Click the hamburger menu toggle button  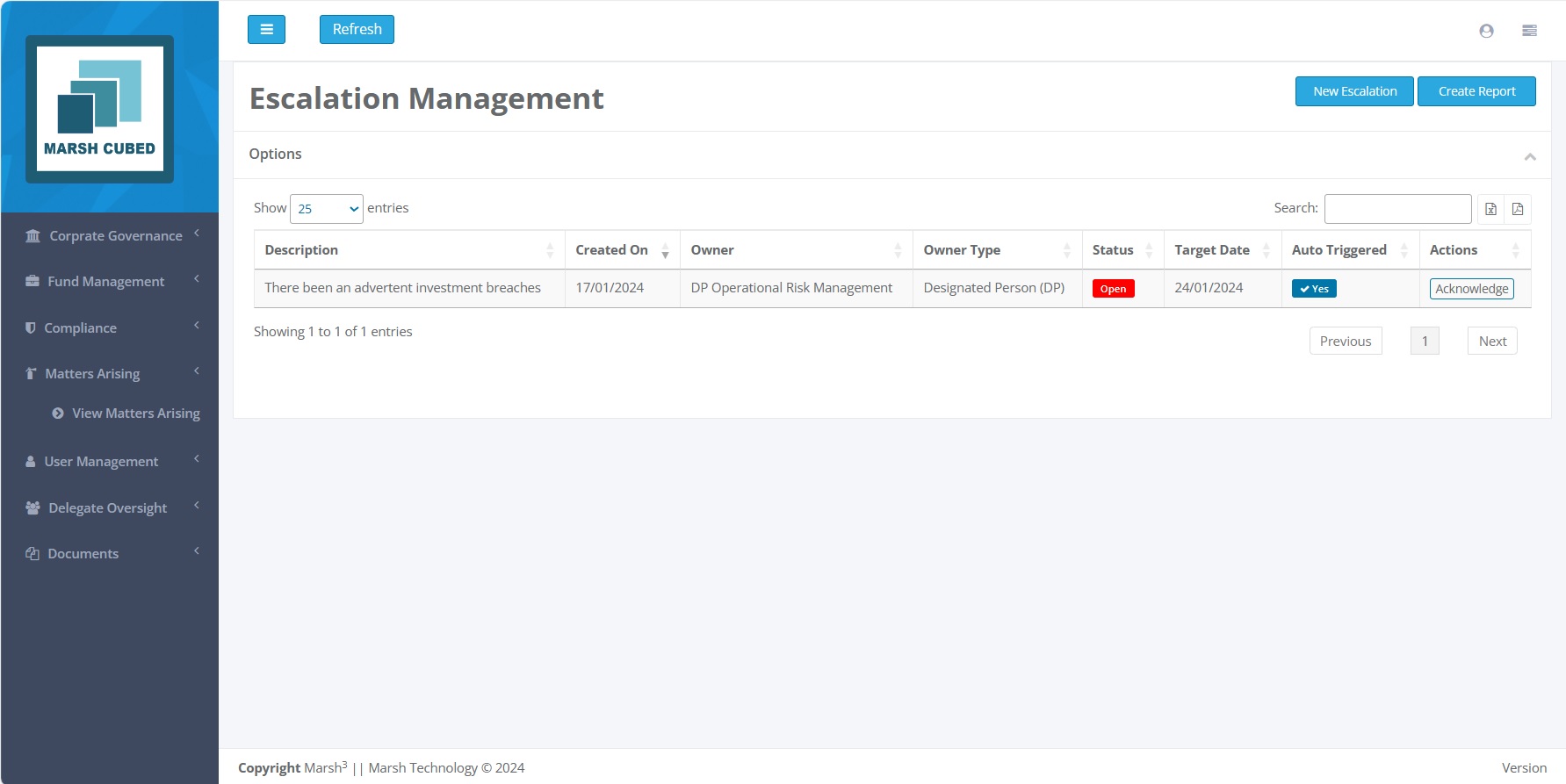click(266, 29)
